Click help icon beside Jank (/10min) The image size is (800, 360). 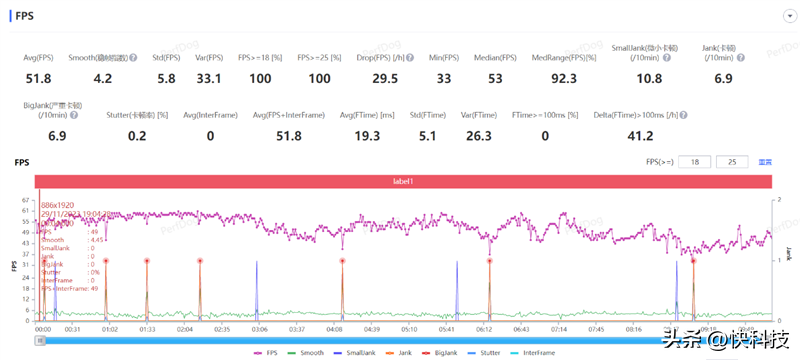[x=741, y=58]
